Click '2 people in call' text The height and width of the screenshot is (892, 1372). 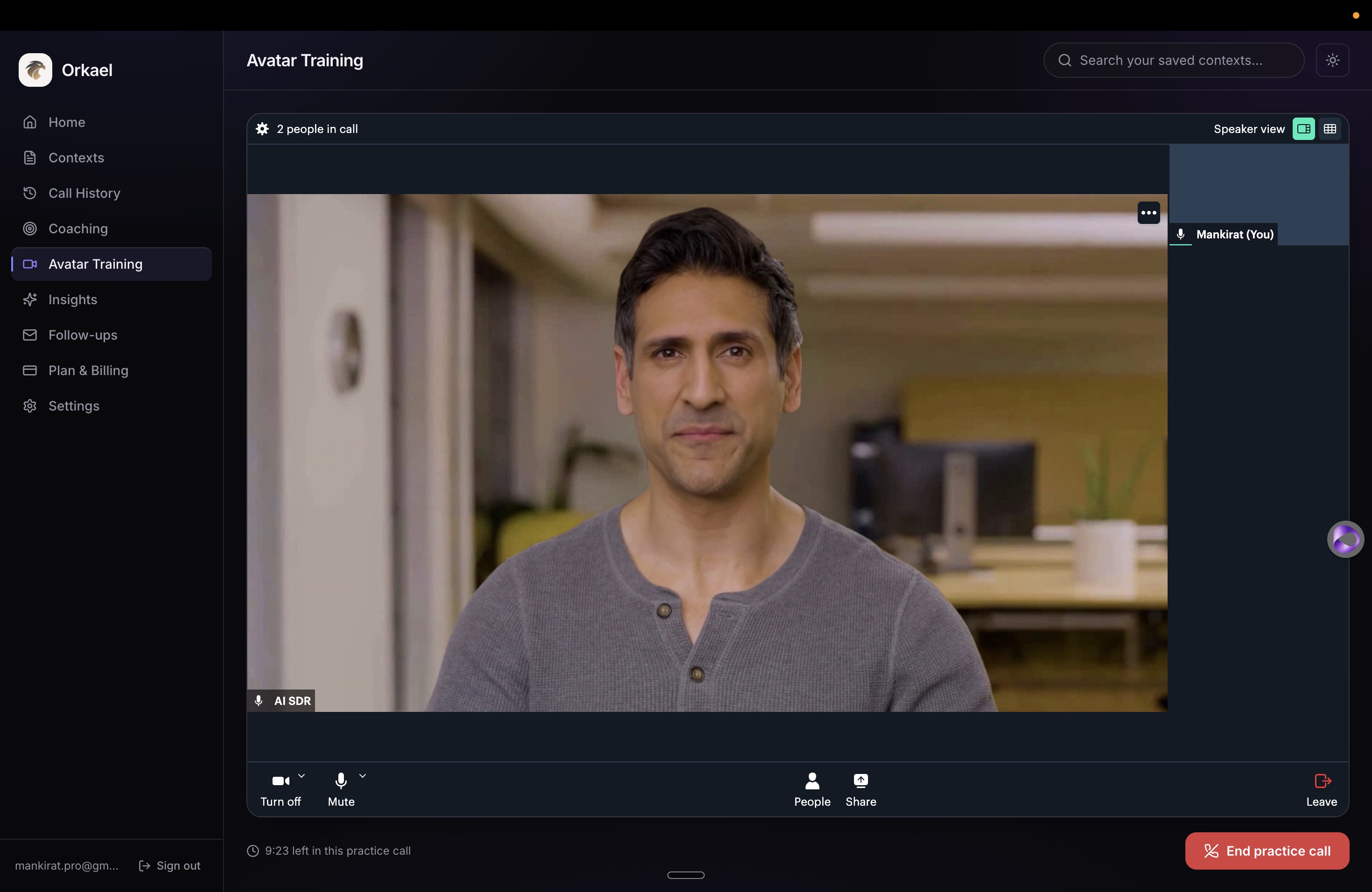tap(317, 128)
